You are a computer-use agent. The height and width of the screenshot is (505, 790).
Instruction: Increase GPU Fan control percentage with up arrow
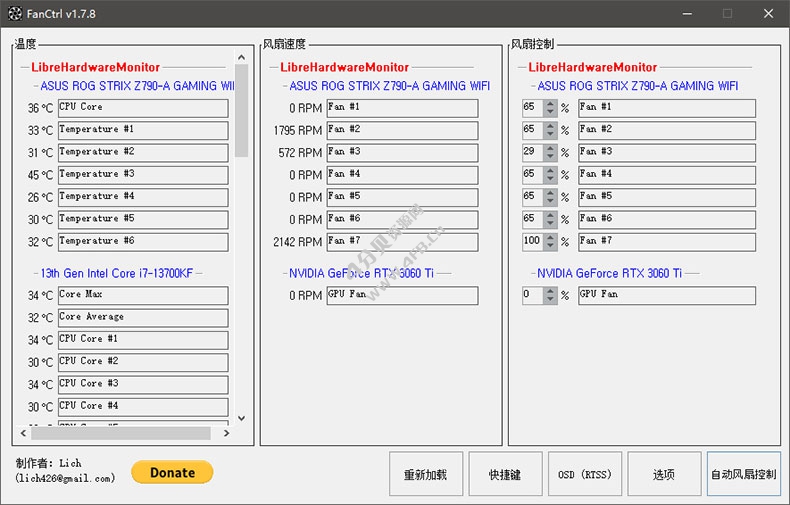(550, 291)
